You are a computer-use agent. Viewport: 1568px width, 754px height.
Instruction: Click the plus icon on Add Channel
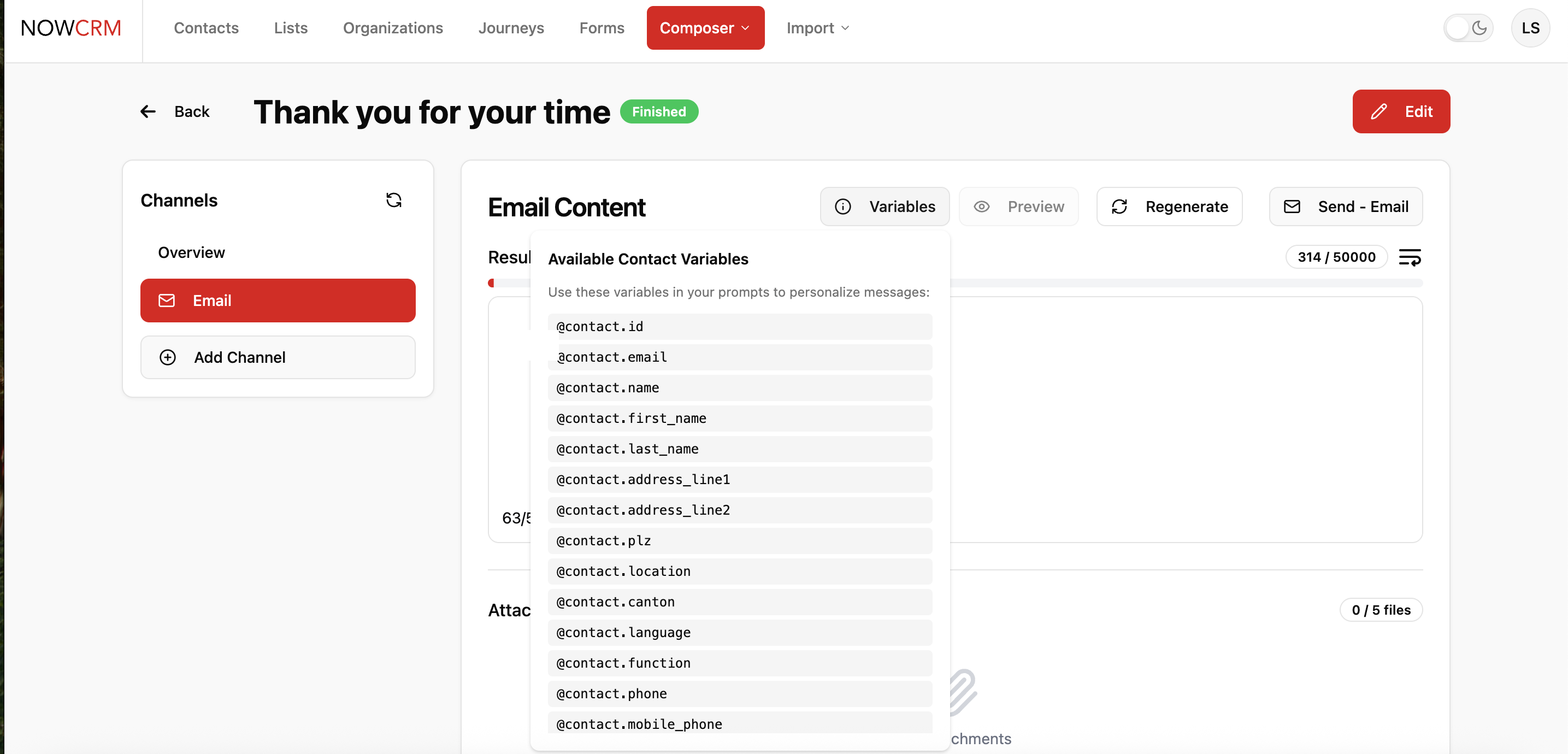tap(167, 357)
